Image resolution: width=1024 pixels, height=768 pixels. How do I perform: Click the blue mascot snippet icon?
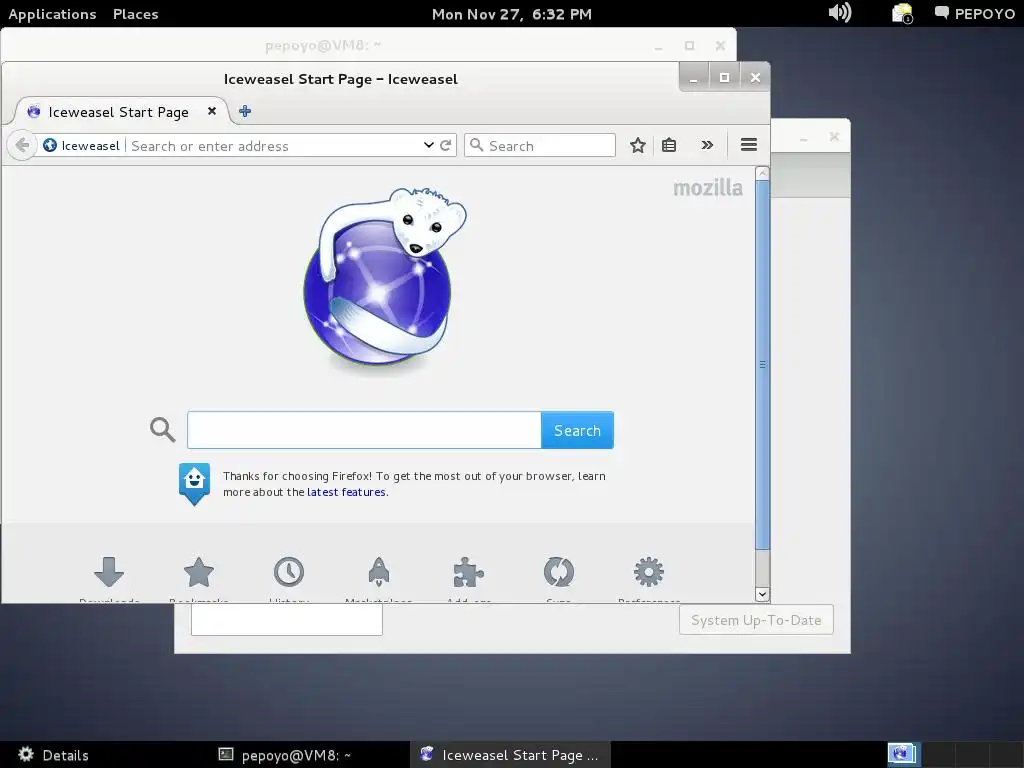[x=195, y=484]
